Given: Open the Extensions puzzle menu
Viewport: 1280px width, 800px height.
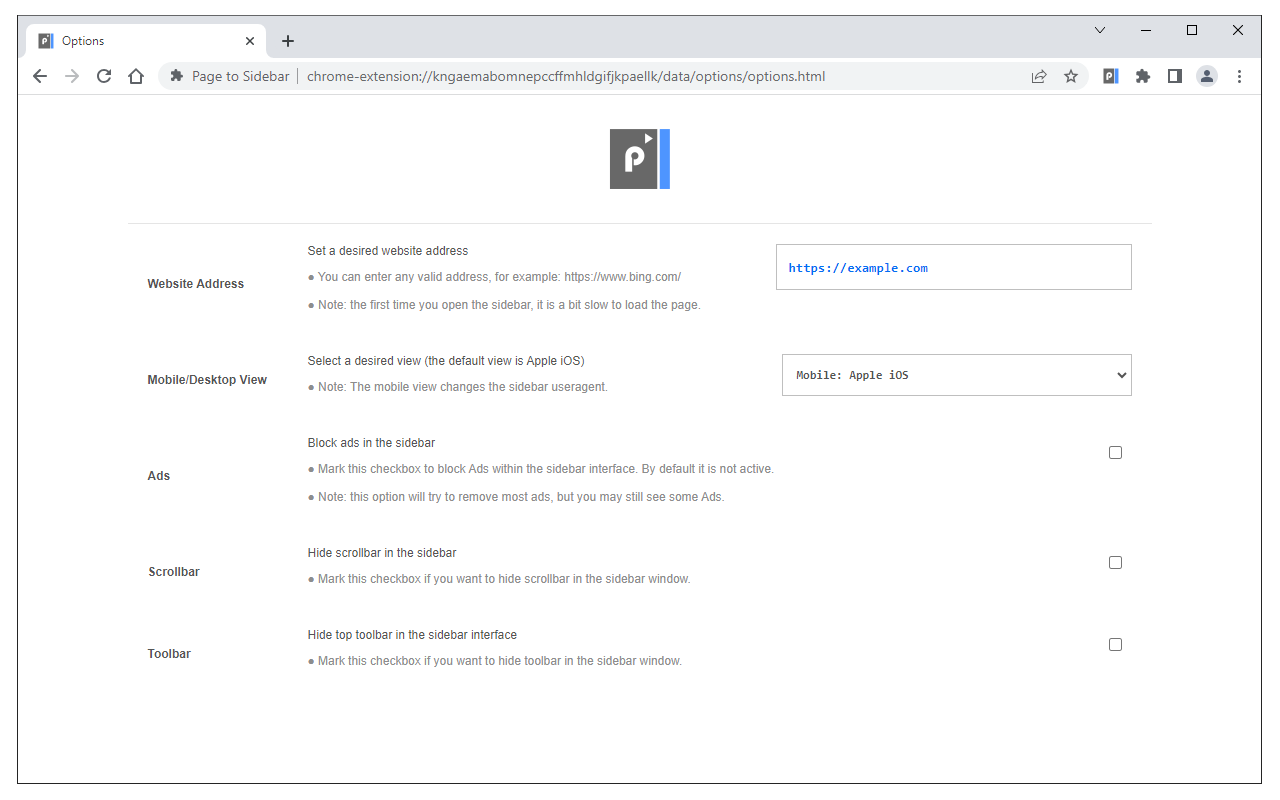Looking at the screenshot, I should (1143, 76).
